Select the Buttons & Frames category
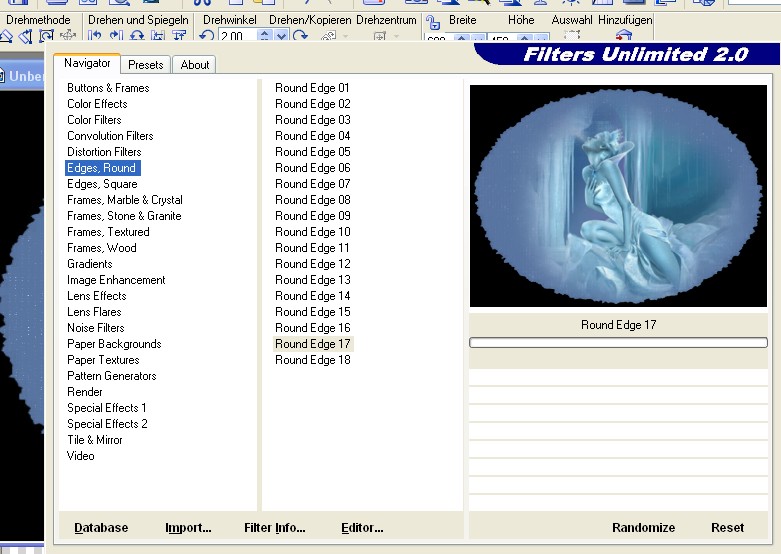Viewport: 781px width, 554px height. click(x=108, y=88)
